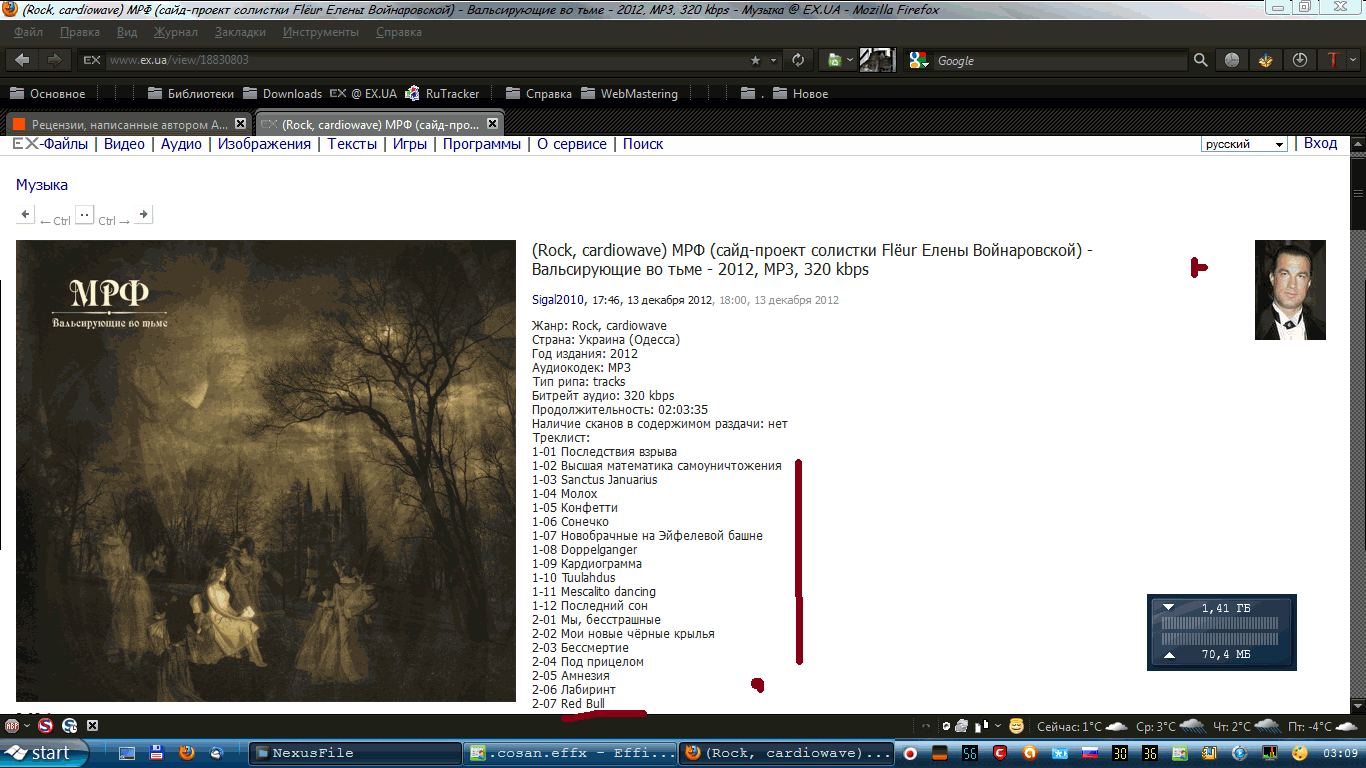
Task: Open the Аудио section
Action: click(181, 144)
